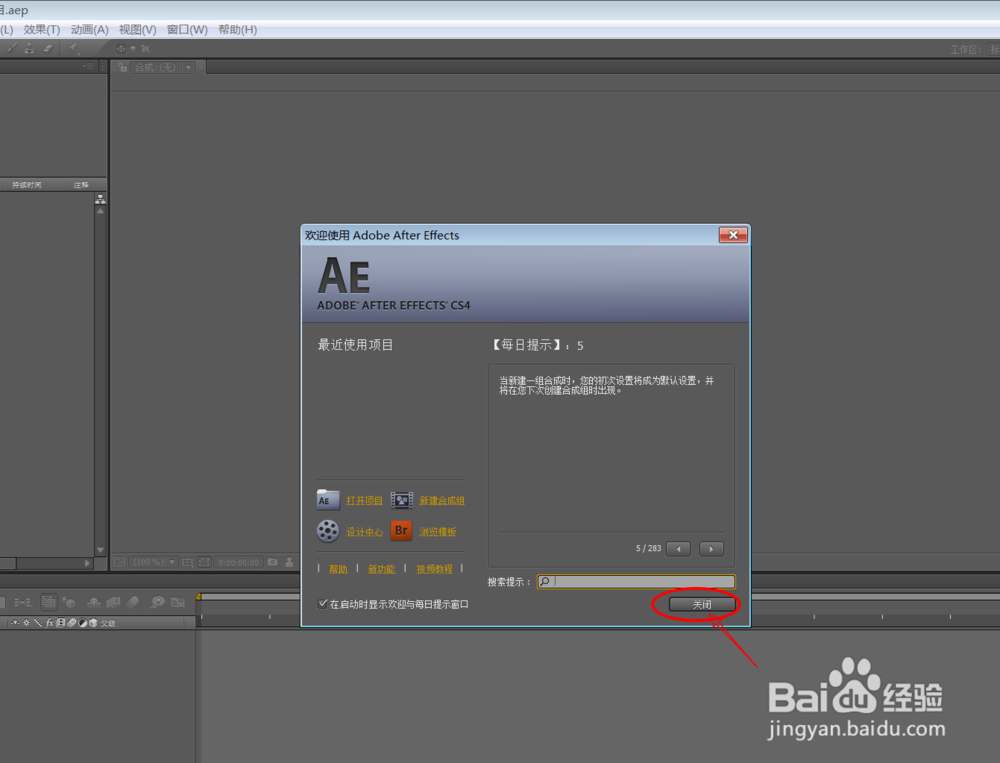Toggle the live update icon in timeline
The width and height of the screenshot is (1000, 763).
pos(48,602)
